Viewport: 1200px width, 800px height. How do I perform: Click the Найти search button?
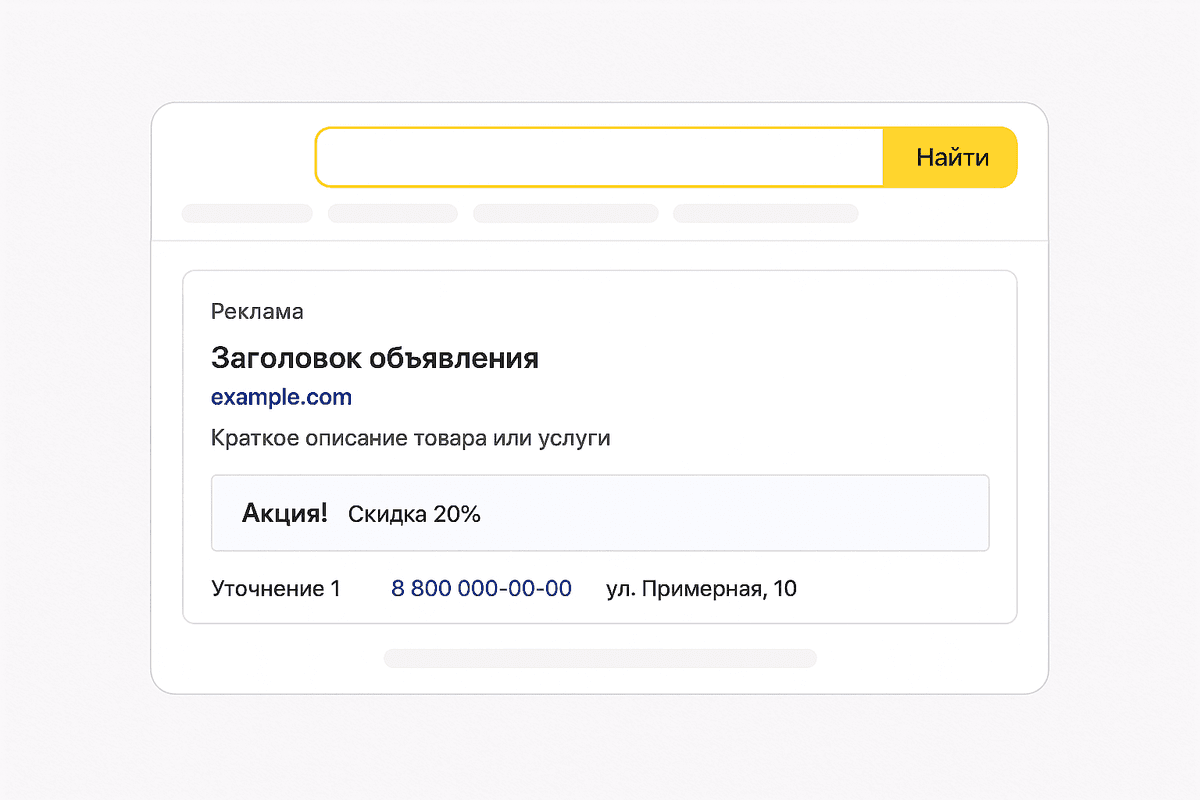949,157
